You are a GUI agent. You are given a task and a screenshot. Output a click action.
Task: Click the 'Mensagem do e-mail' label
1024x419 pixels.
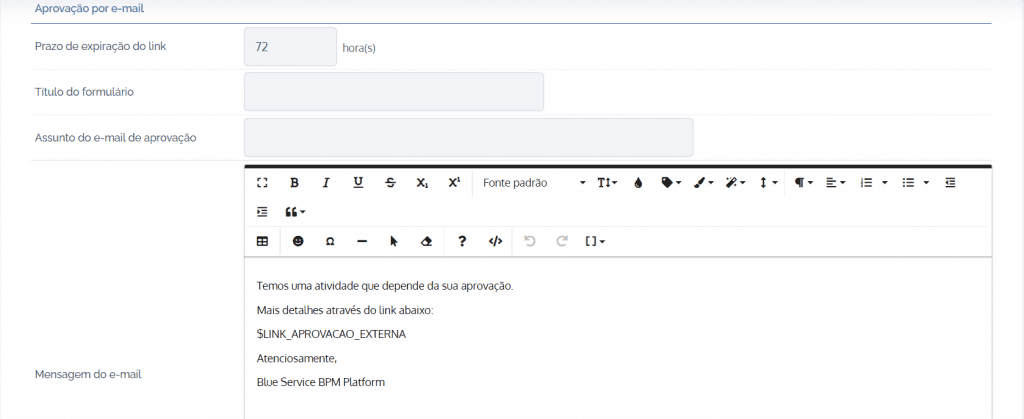(88, 375)
